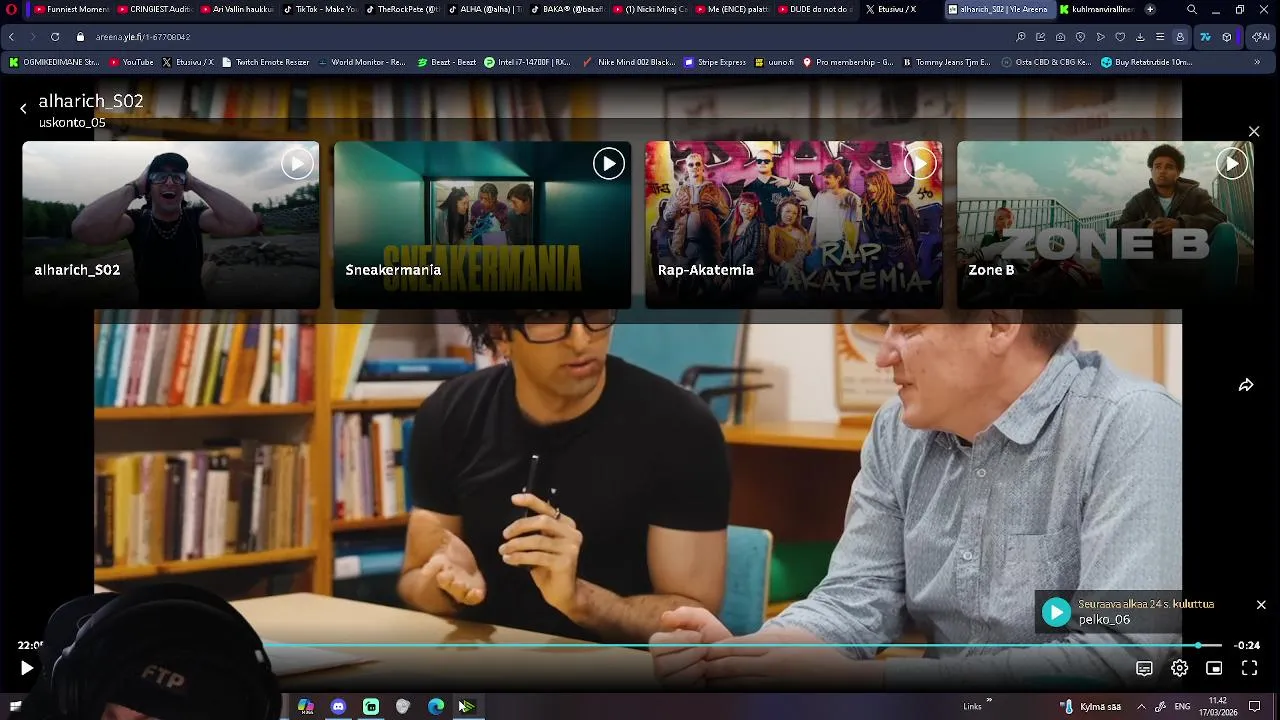Play the Rap-Akatemia card
Viewport: 1280px width, 720px height.
coord(920,163)
